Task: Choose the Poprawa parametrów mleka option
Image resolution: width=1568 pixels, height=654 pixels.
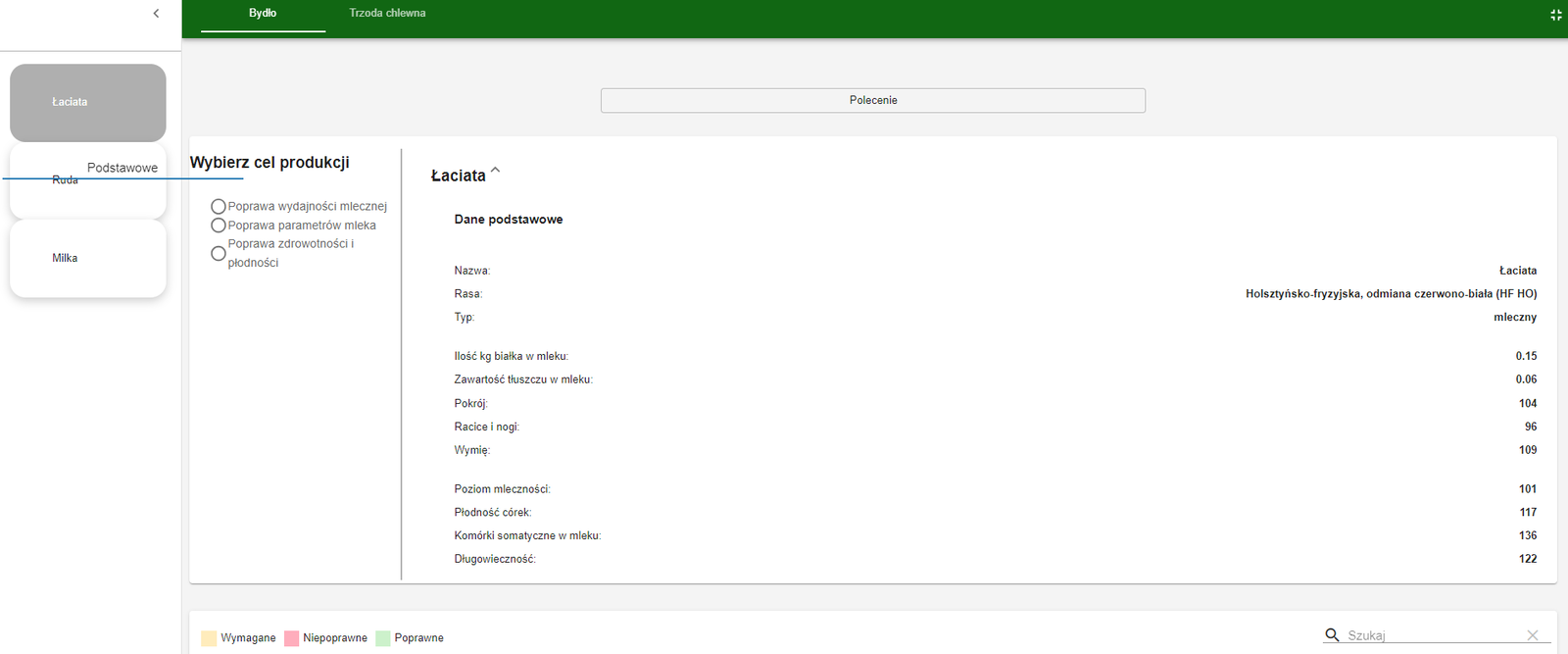Action: (219, 226)
